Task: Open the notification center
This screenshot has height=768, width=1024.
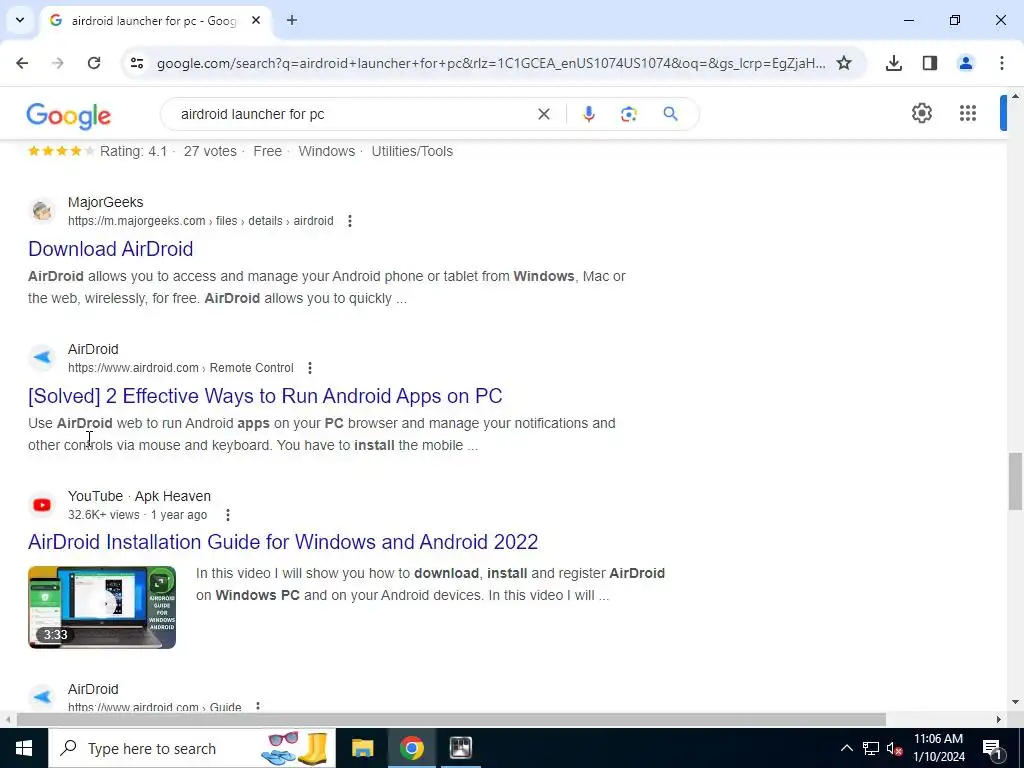Action: (992, 748)
